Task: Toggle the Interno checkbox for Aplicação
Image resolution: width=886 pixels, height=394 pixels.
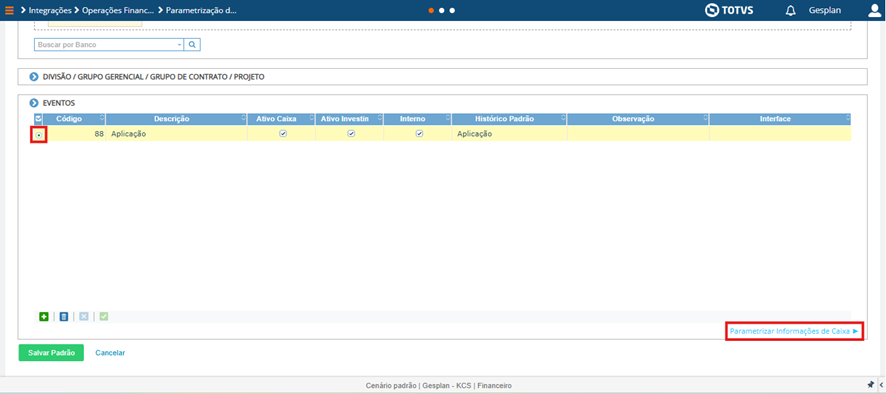Action: tap(419, 134)
